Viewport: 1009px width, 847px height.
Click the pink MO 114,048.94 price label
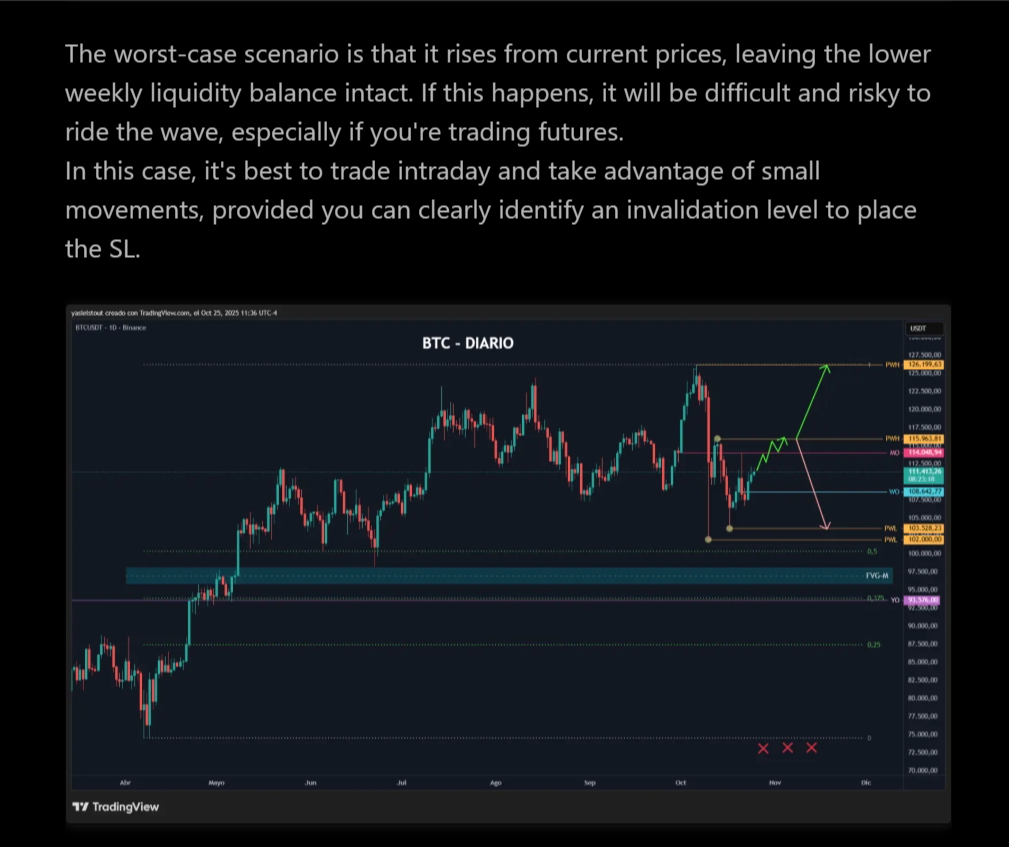[923, 452]
